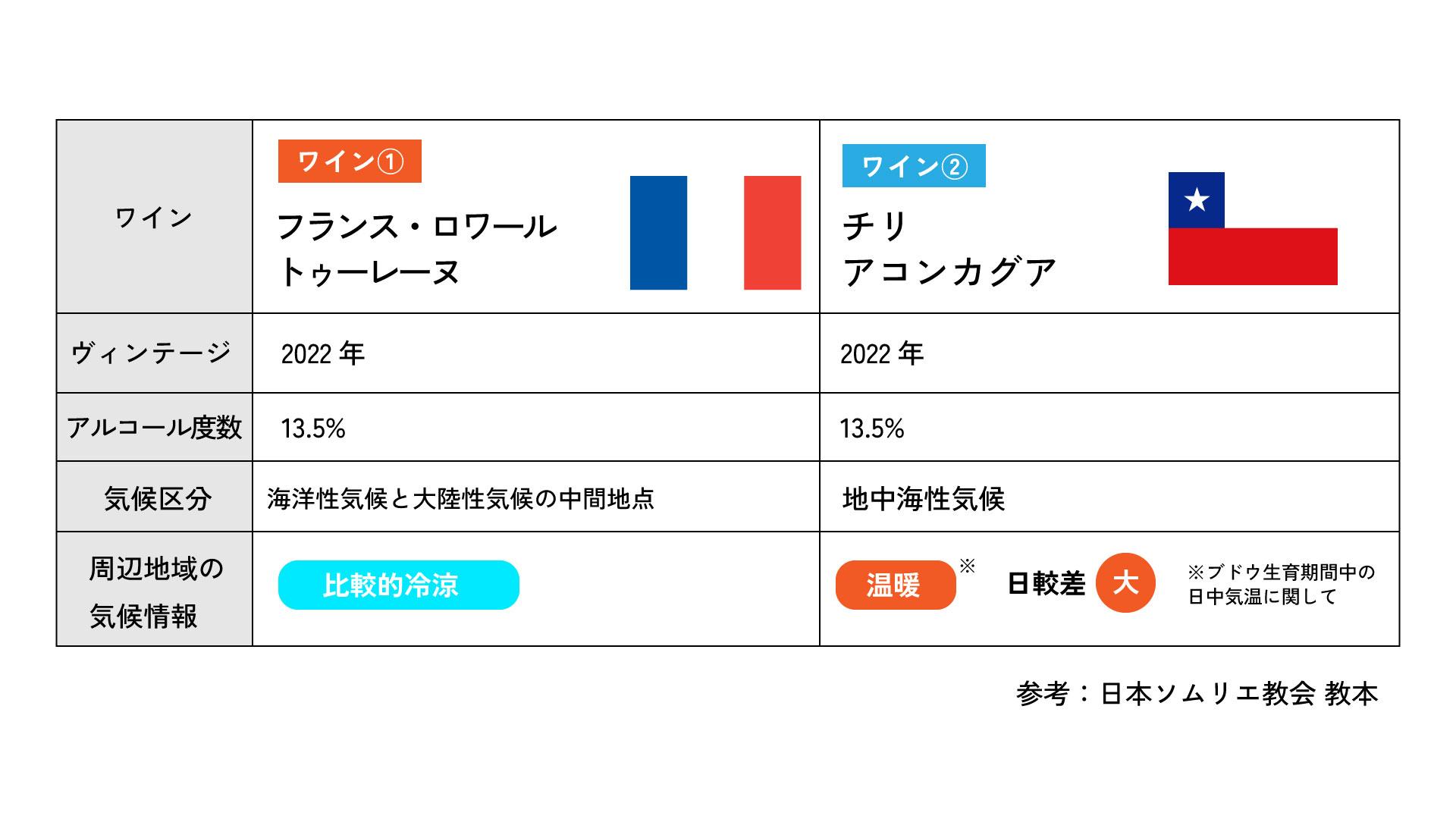
Task: Click the cyan 比較的冷涼 badge
Action: [399, 585]
